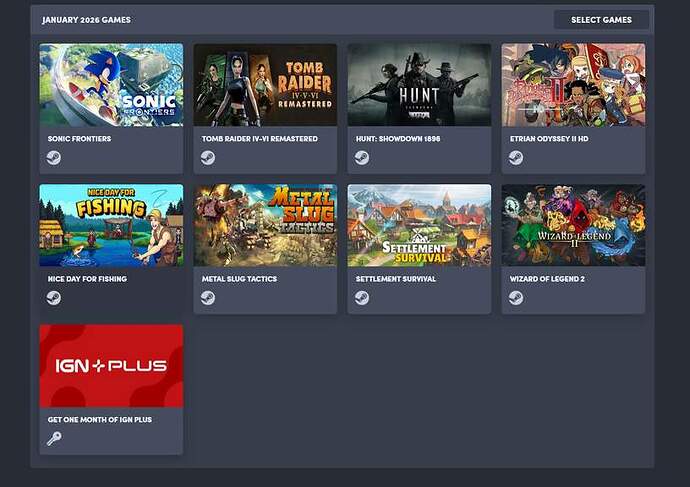Screen dimensions: 690x487
Task: Select the IGN Plus red banner image
Action: (111, 366)
